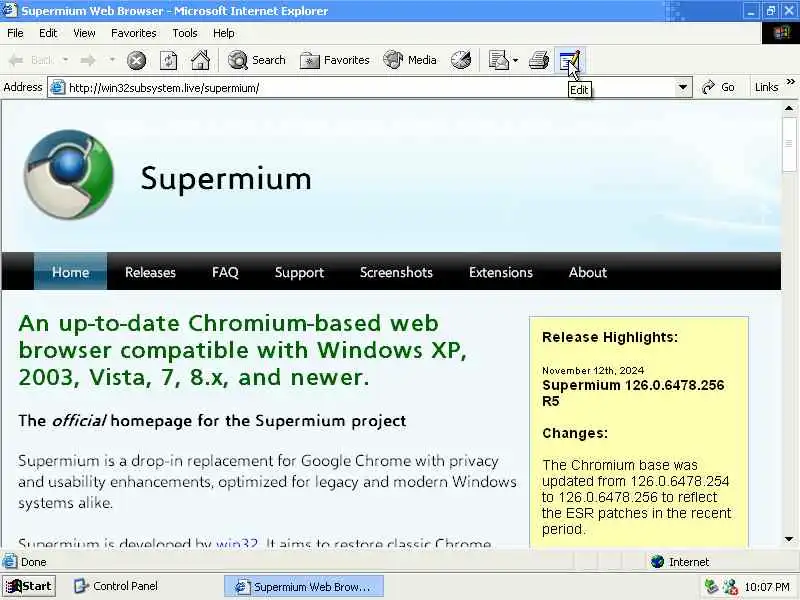The image size is (800, 600).
Task: Click the Changes: heading
Action: (575, 433)
